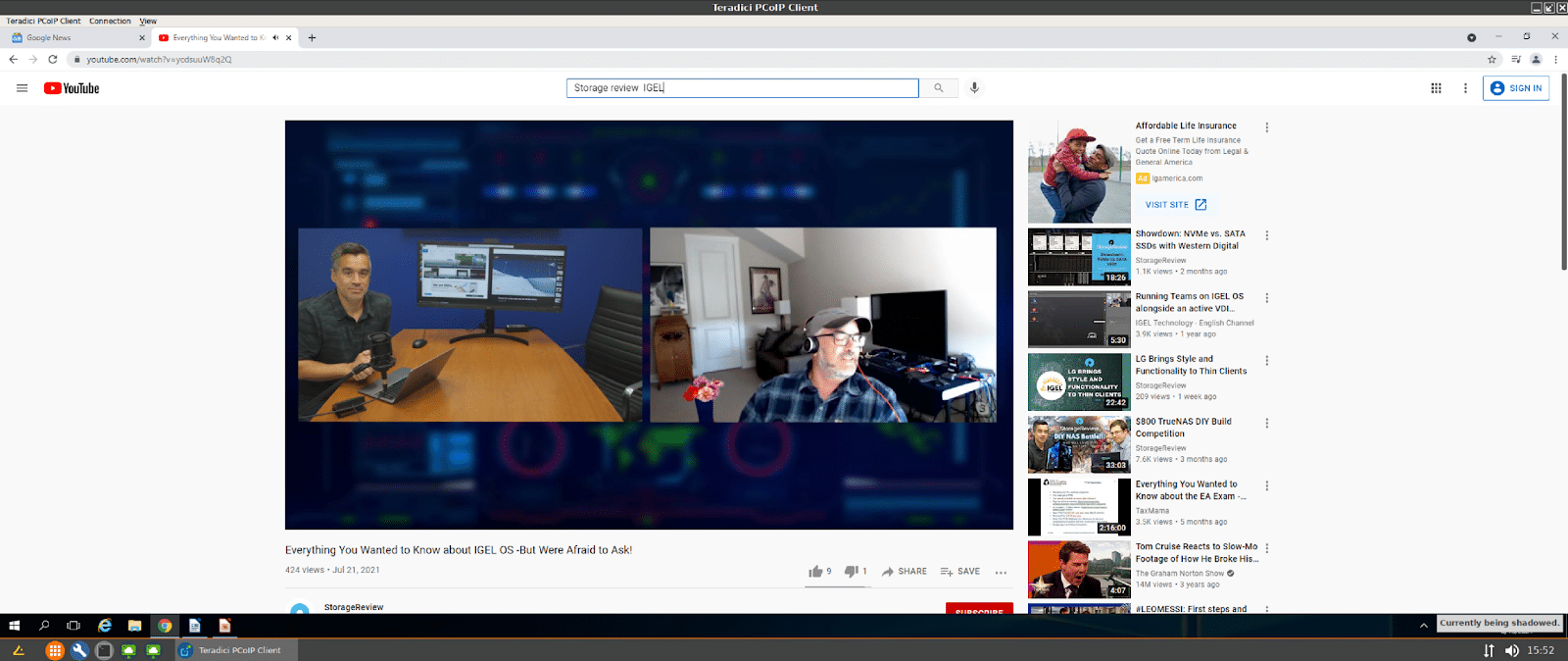Image resolution: width=1568 pixels, height=661 pixels.
Task: Open LibreOffice Writer taskbar icon
Action: pos(194,625)
